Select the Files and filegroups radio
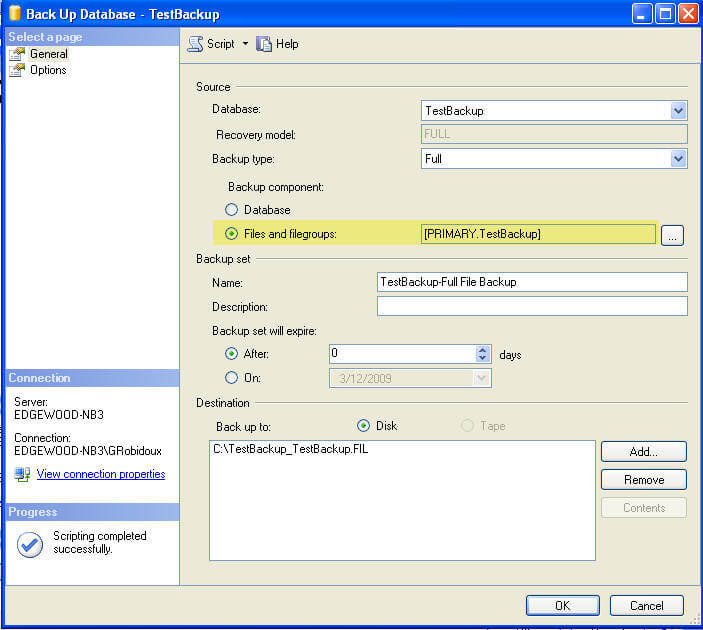Image resolution: width=703 pixels, height=630 pixels. 232,235
